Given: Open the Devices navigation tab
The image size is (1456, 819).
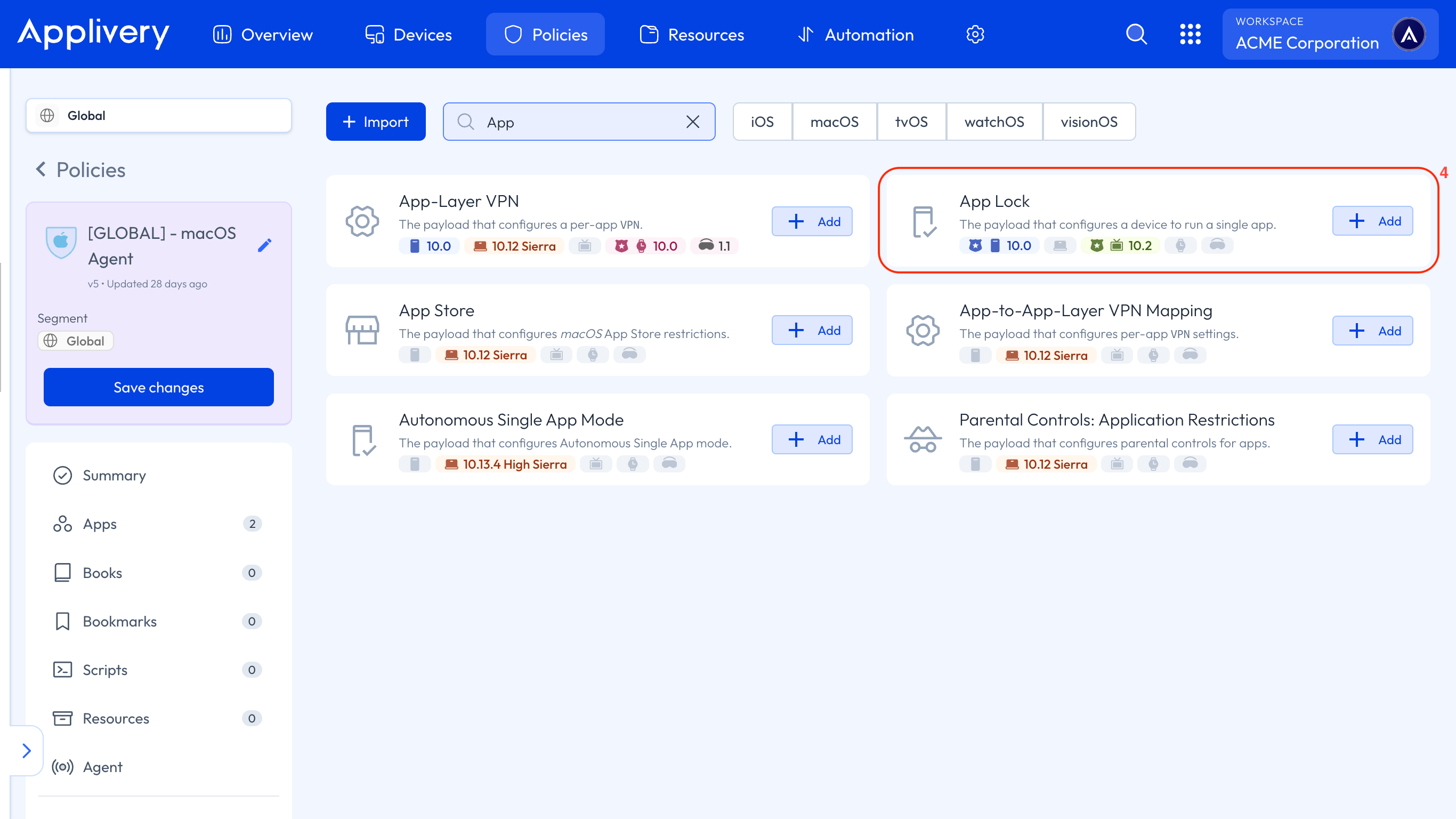Looking at the screenshot, I should pos(408,35).
